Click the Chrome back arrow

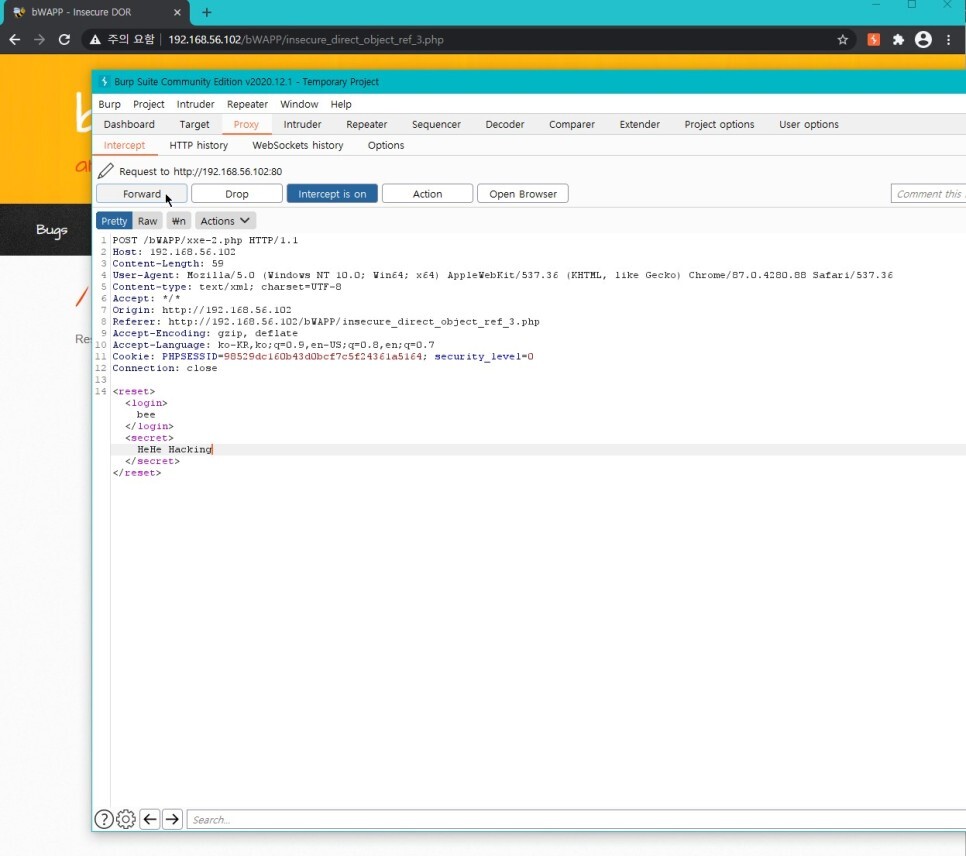point(15,39)
